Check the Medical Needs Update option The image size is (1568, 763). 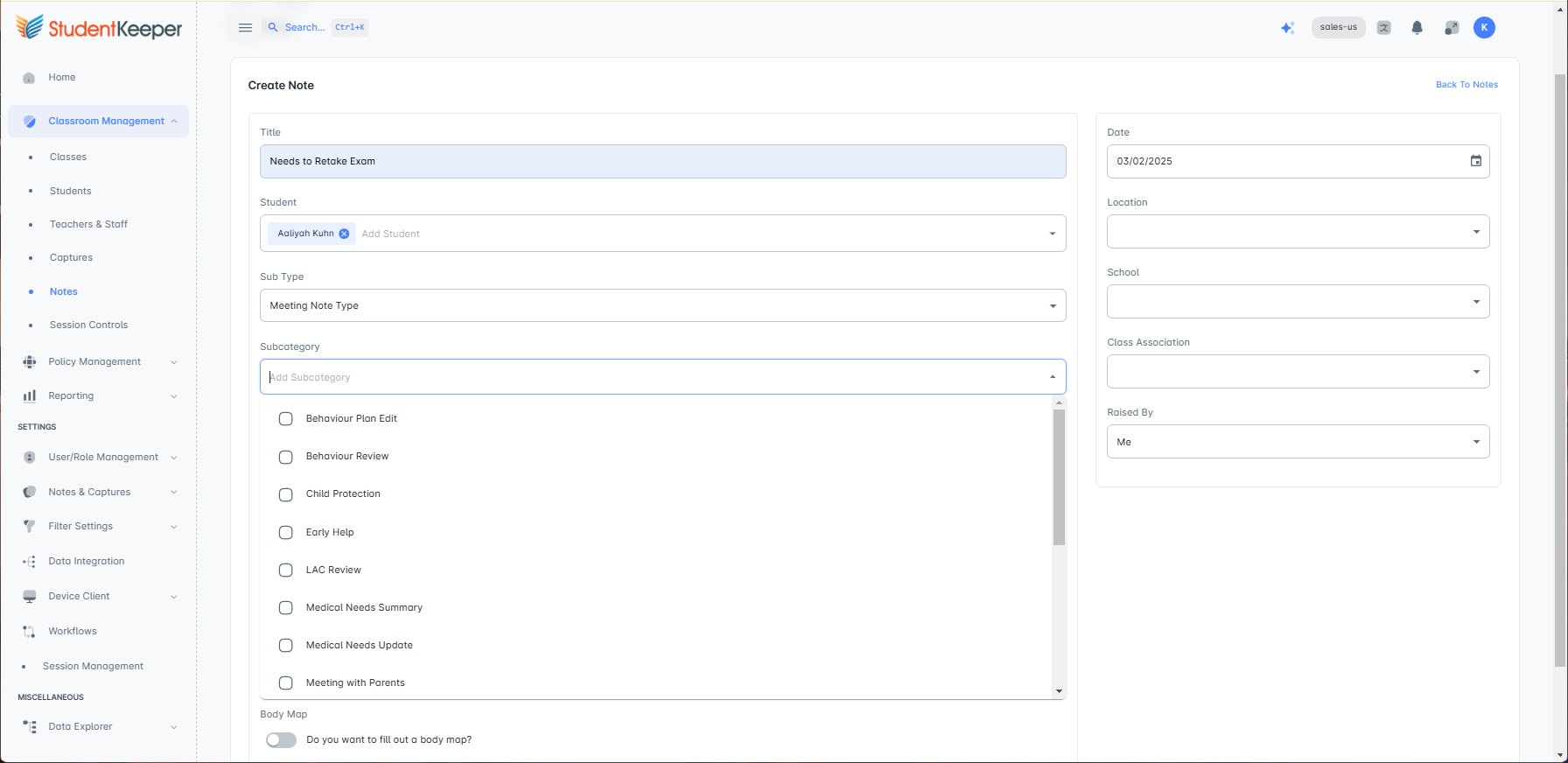pyautogui.click(x=285, y=645)
